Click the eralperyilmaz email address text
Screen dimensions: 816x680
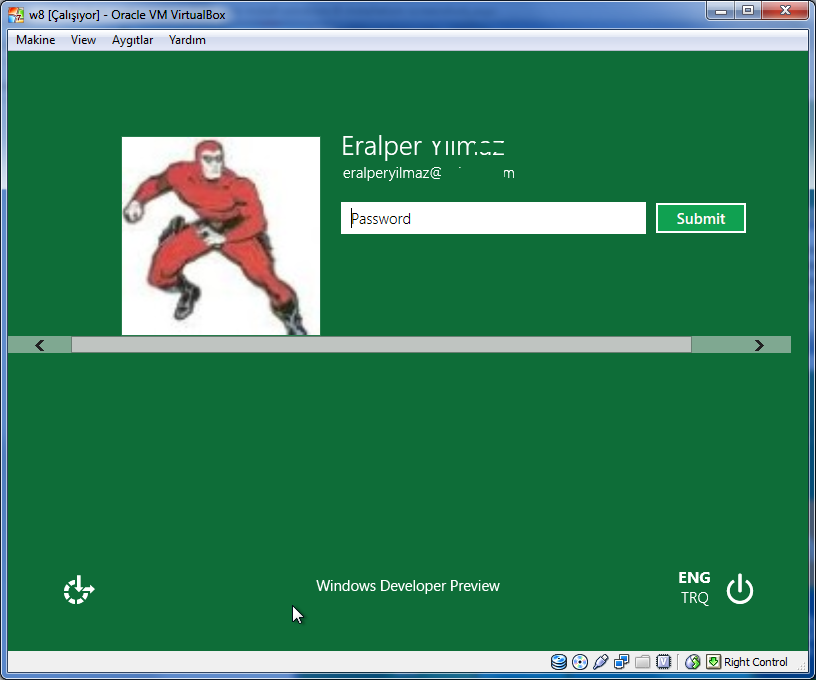tap(428, 173)
